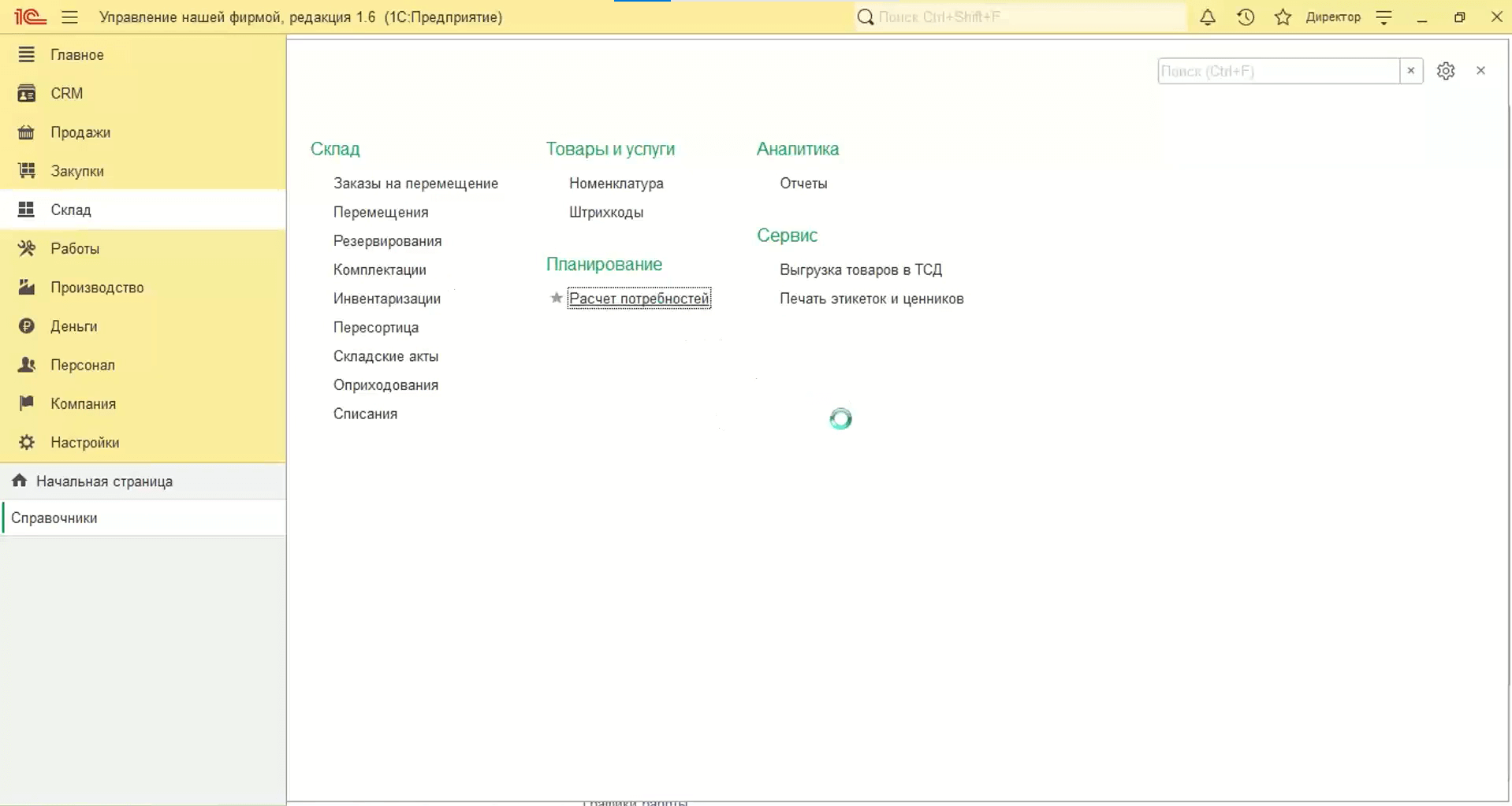1512x806 pixels.
Task: Open the main hamburger menu in title bar
Action: coord(70,17)
